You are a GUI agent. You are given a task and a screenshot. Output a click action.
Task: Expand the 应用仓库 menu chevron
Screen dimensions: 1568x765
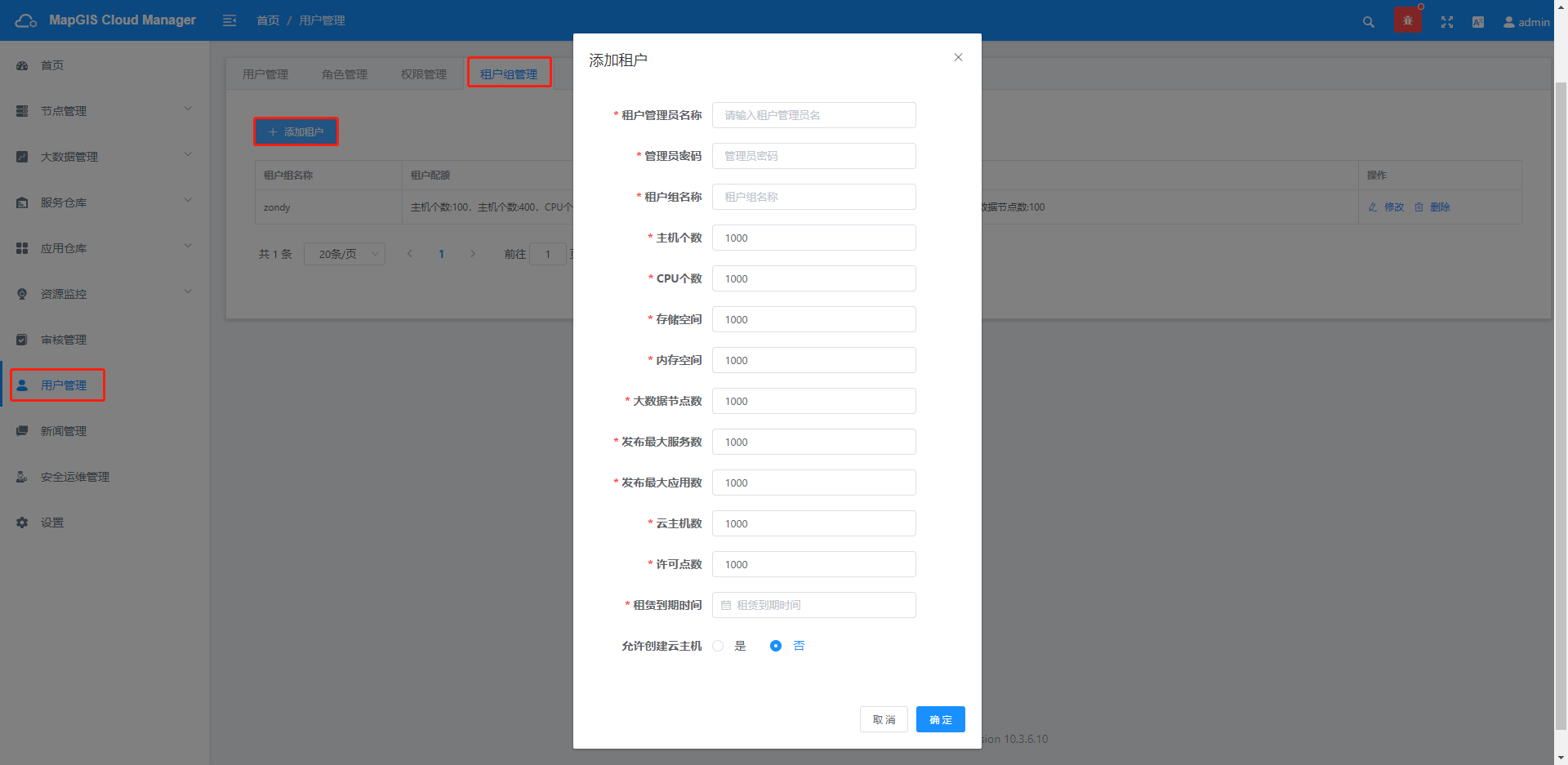coord(188,246)
